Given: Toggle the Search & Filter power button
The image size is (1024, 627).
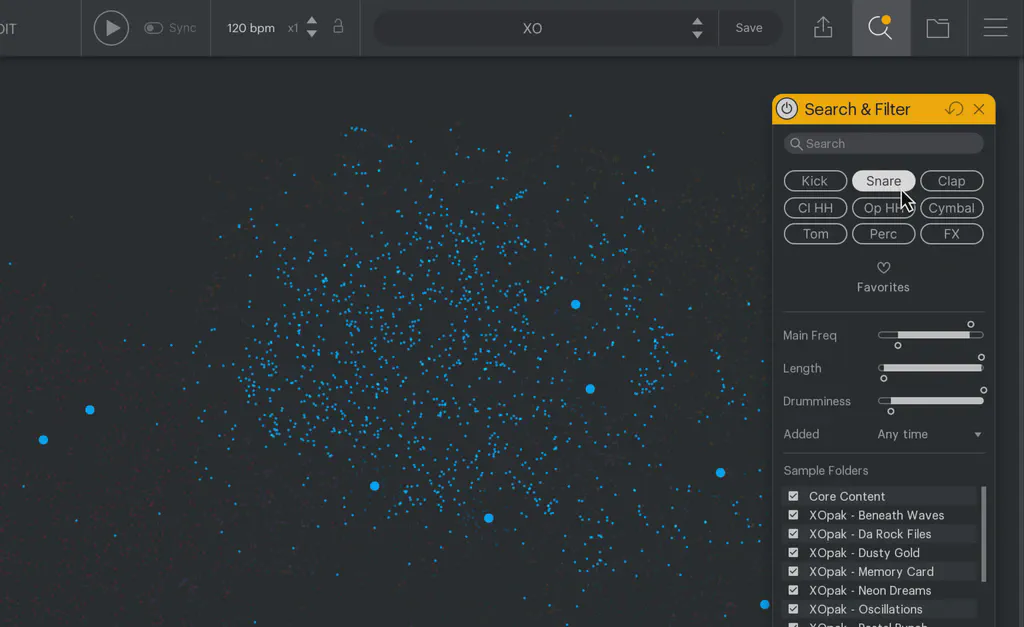Looking at the screenshot, I should tap(787, 109).
